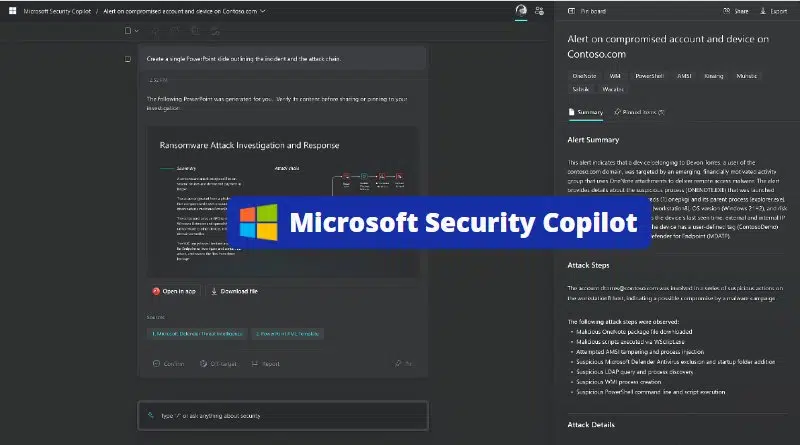
Task: Click the Report feedback option
Action: [265, 364]
